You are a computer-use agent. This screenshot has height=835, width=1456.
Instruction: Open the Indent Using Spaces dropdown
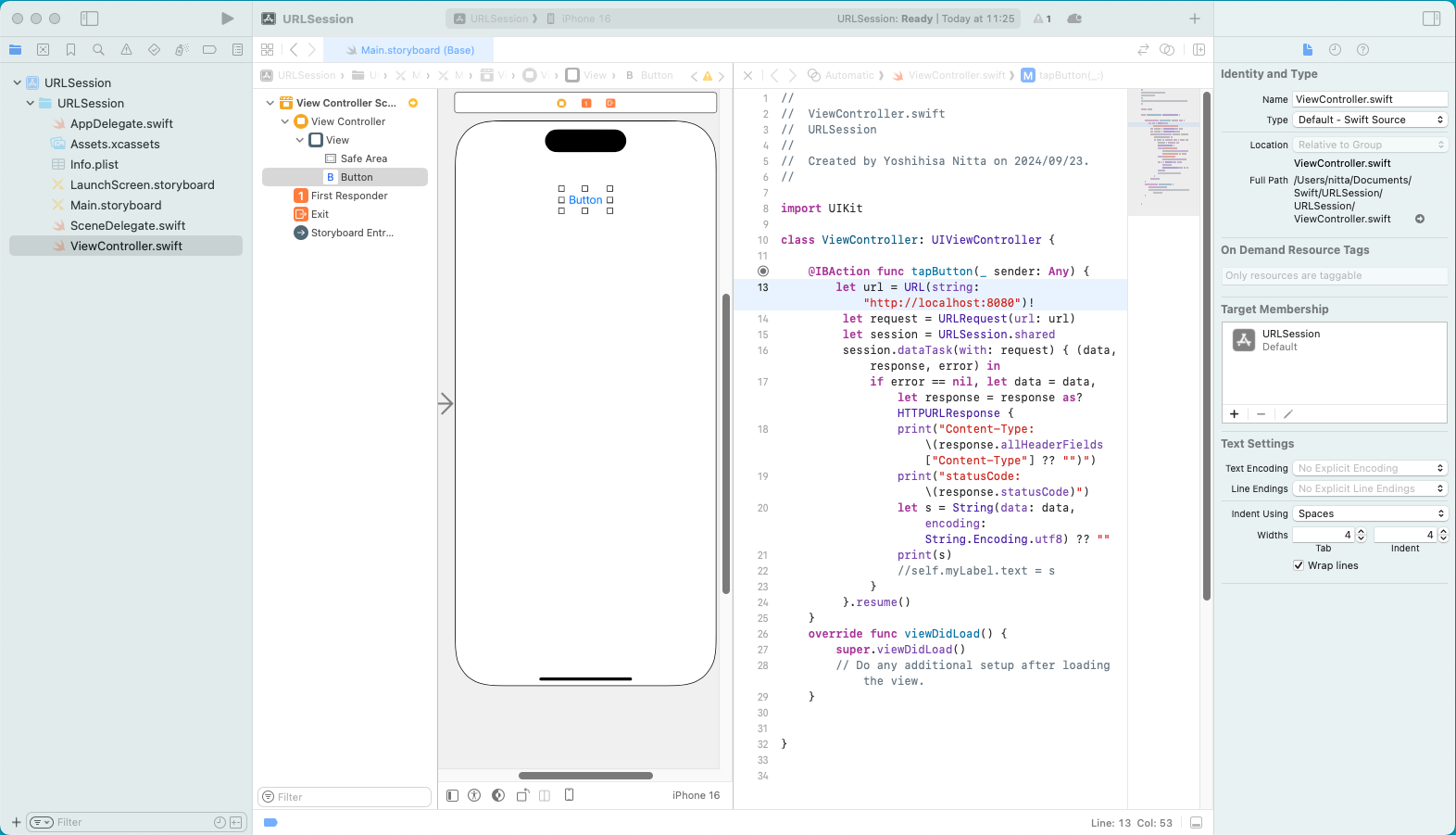tap(1370, 513)
